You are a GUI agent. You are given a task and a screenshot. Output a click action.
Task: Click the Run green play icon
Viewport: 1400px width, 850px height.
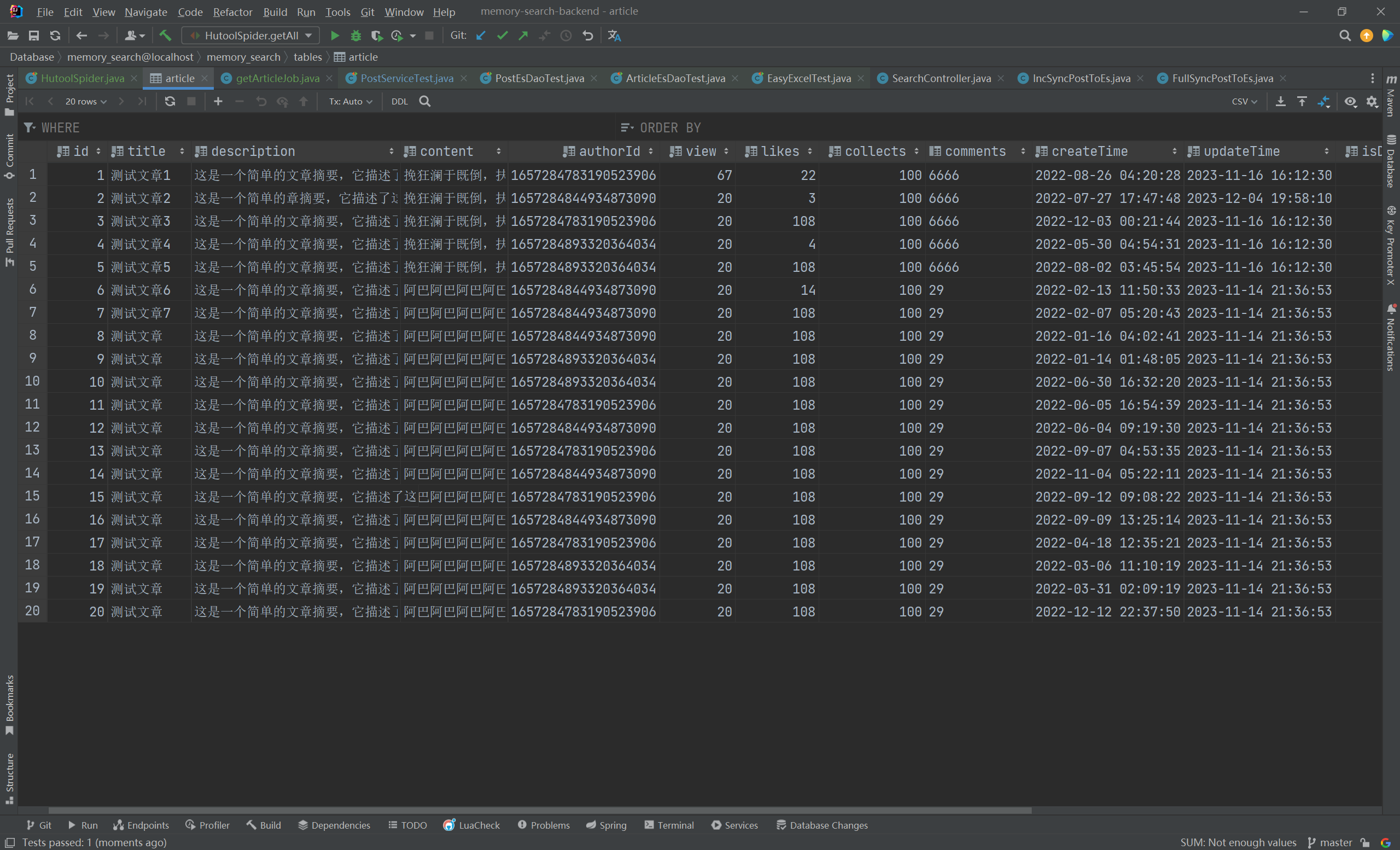[x=335, y=36]
